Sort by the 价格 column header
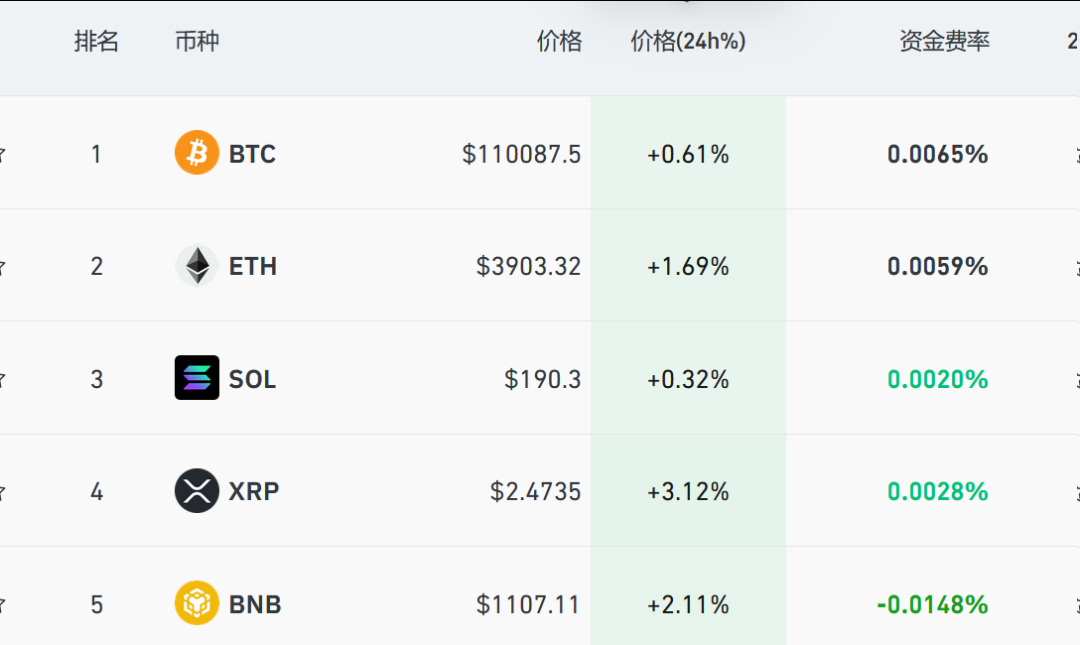This screenshot has height=645, width=1080. [x=559, y=41]
